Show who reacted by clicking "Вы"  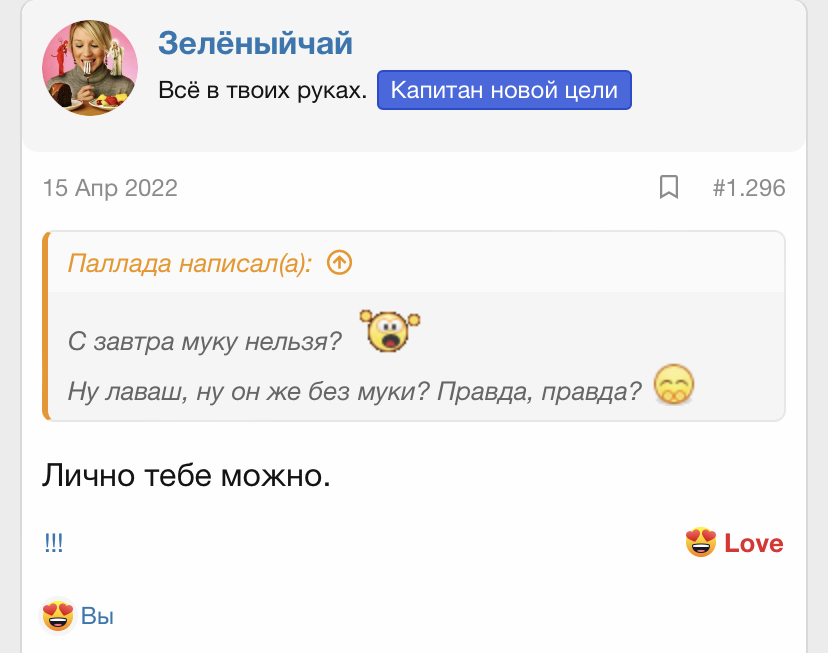97,616
